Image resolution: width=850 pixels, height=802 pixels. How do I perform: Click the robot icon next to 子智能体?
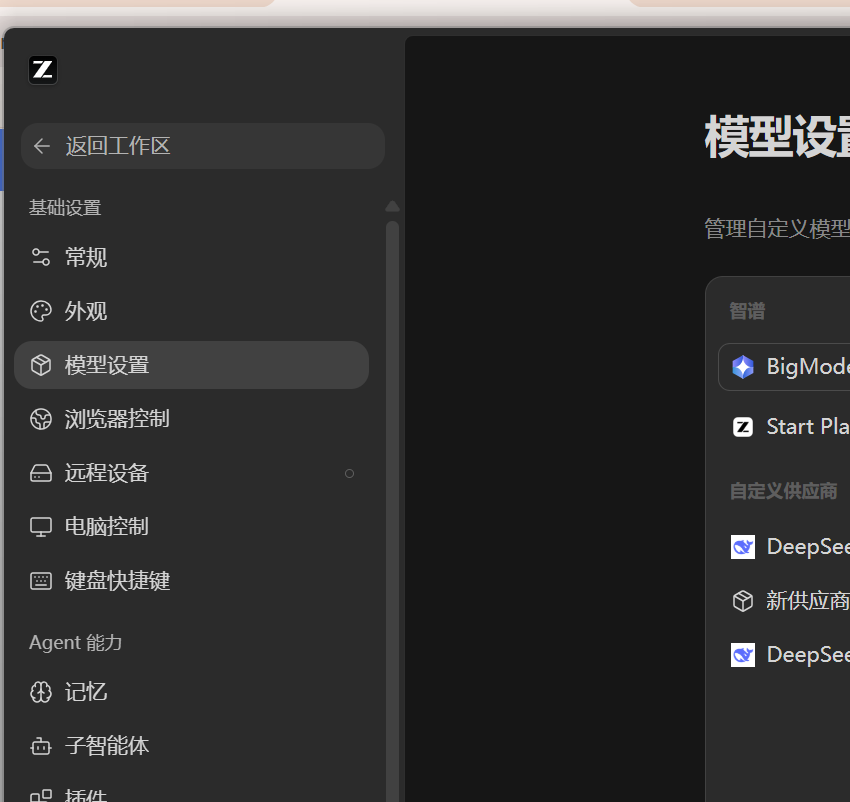41,746
